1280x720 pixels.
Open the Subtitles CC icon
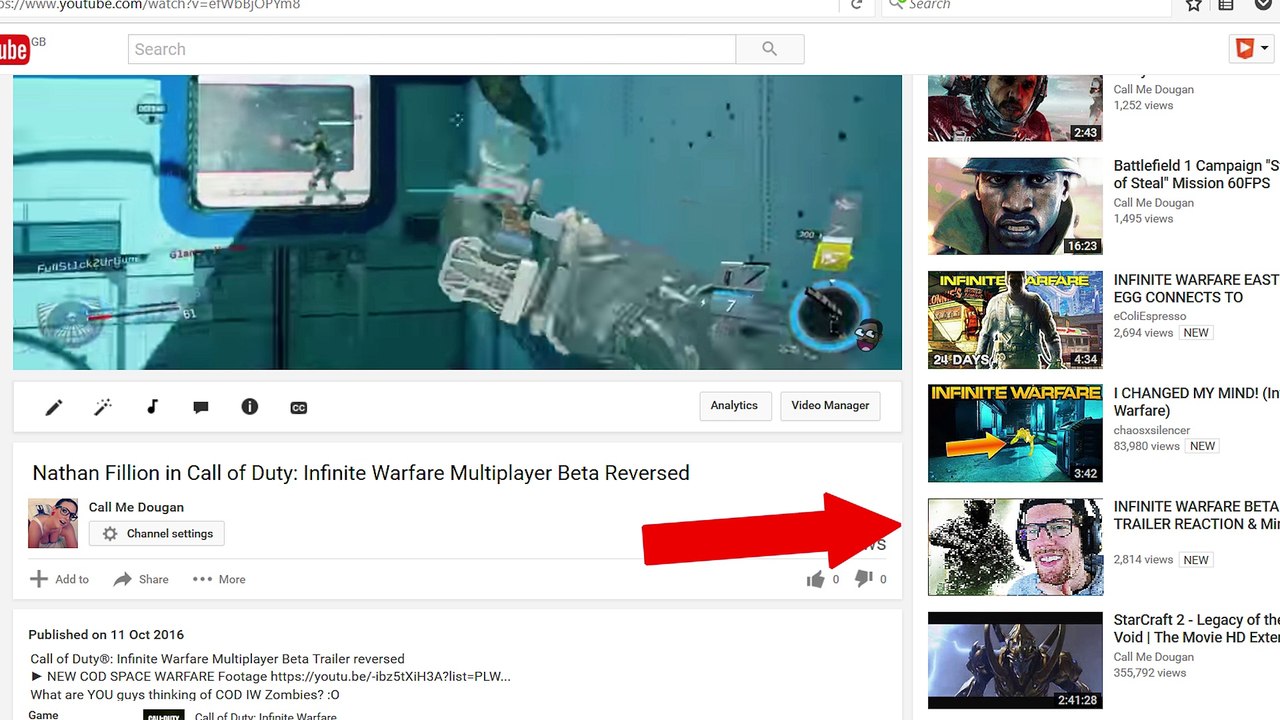[298, 408]
